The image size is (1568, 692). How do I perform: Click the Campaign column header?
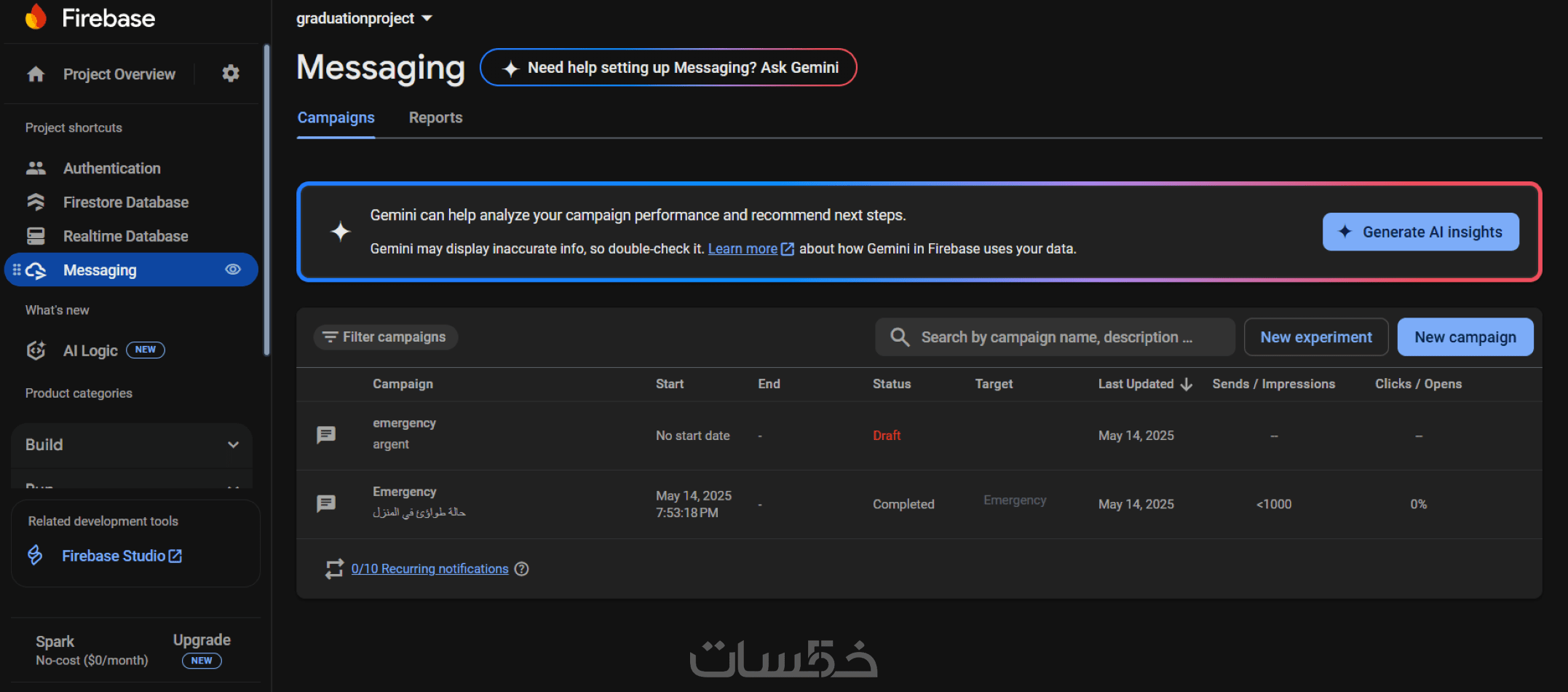point(403,384)
